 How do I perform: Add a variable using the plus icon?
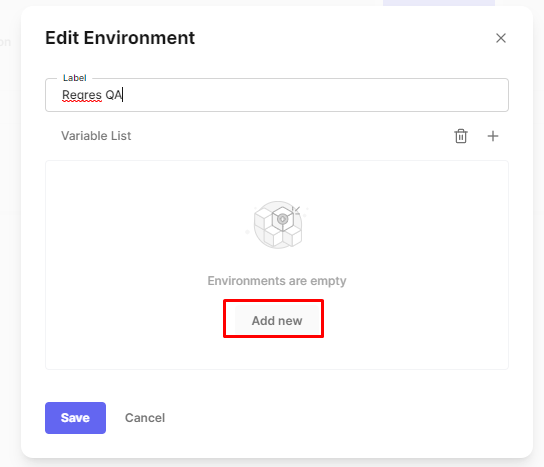[x=493, y=136]
